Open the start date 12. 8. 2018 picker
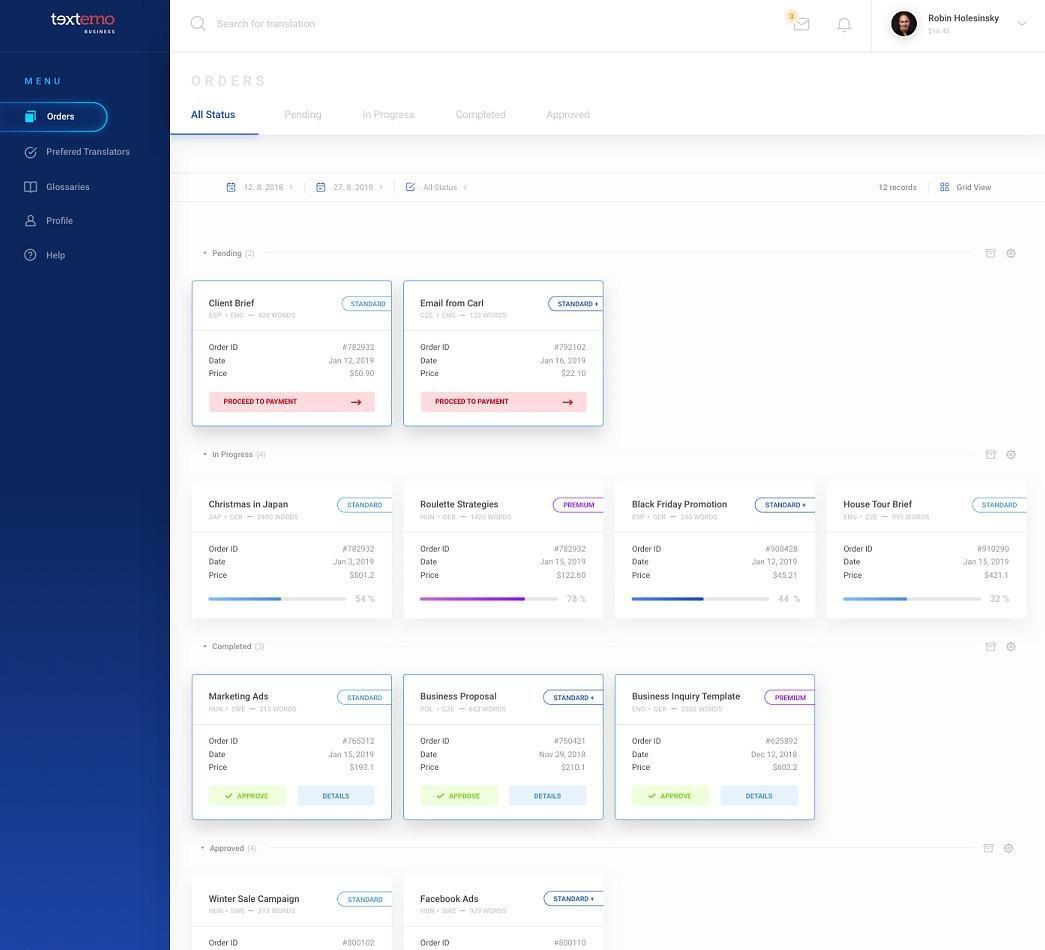This screenshot has width=1045, height=950. (x=260, y=187)
